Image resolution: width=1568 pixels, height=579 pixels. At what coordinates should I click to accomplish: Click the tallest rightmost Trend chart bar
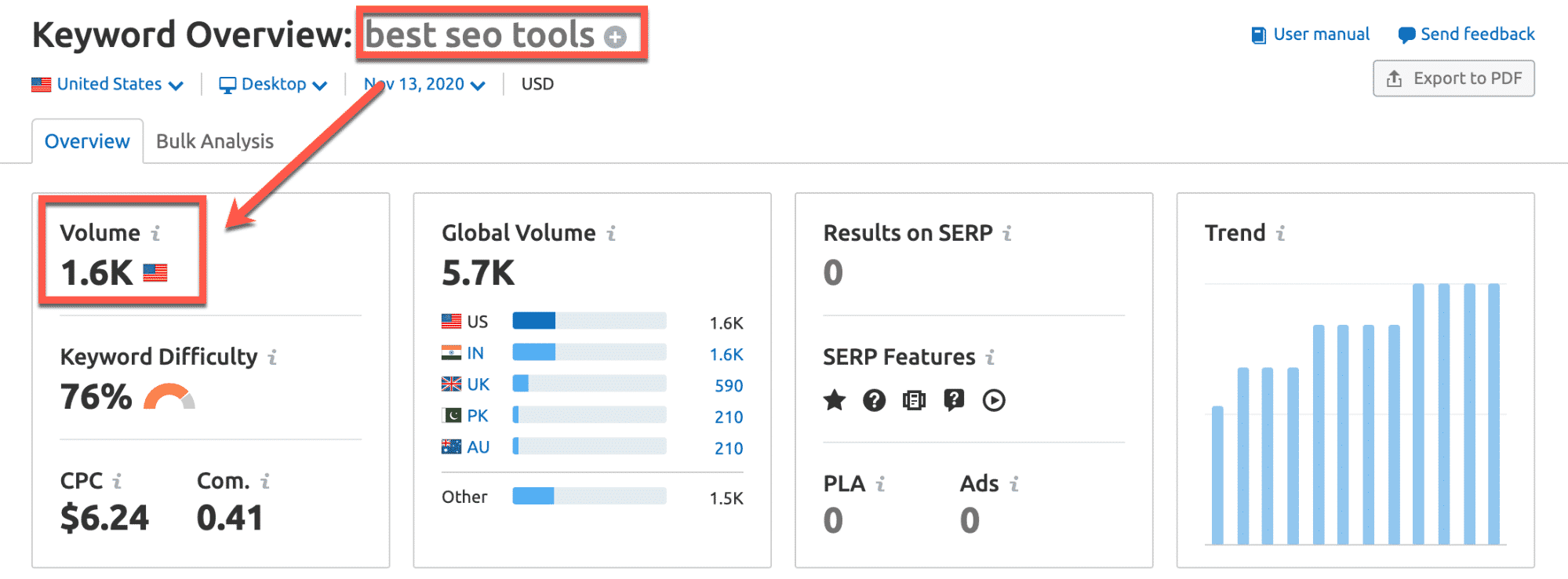point(1493,413)
